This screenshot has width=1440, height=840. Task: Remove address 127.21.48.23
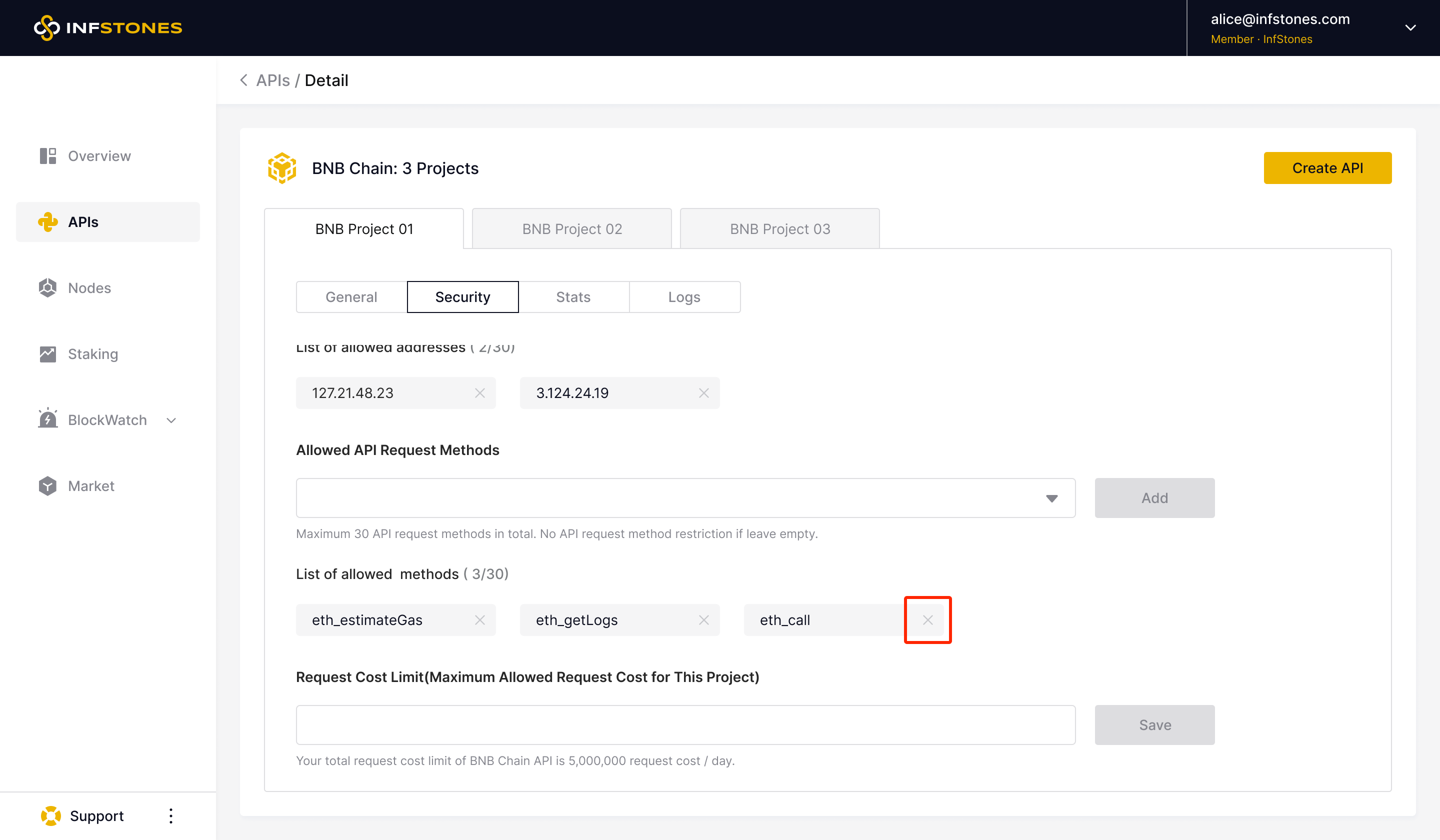coord(480,393)
